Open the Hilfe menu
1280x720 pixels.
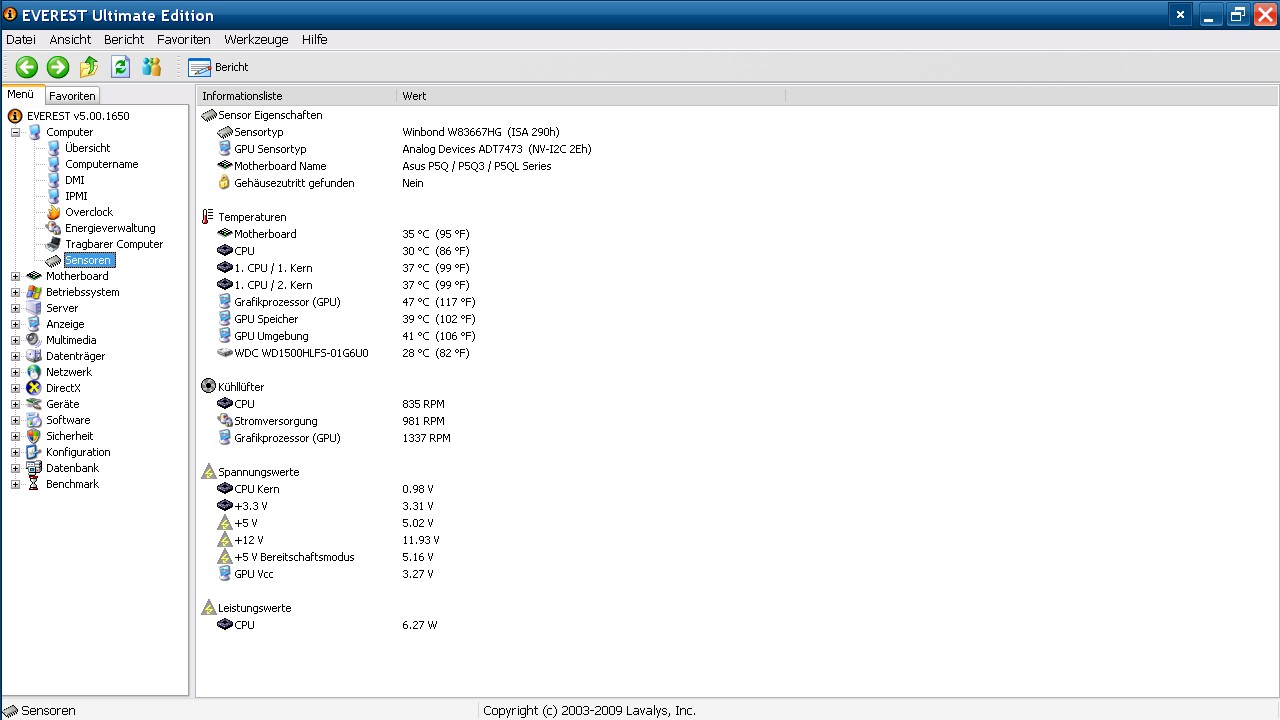(x=315, y=40)
